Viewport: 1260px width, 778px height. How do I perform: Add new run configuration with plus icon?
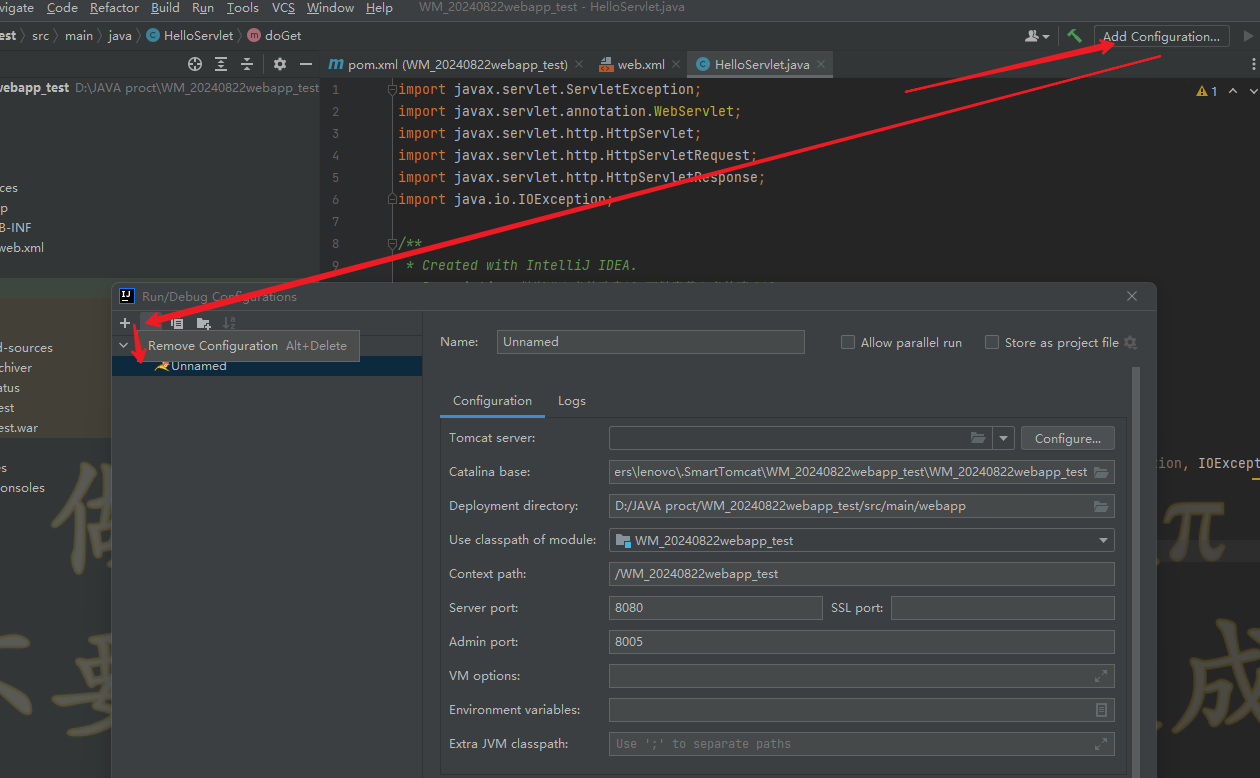point(125,323)
